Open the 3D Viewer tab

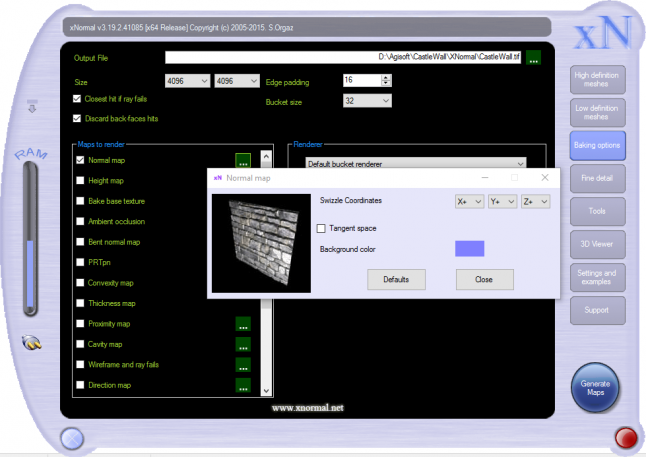click(597, 242)
